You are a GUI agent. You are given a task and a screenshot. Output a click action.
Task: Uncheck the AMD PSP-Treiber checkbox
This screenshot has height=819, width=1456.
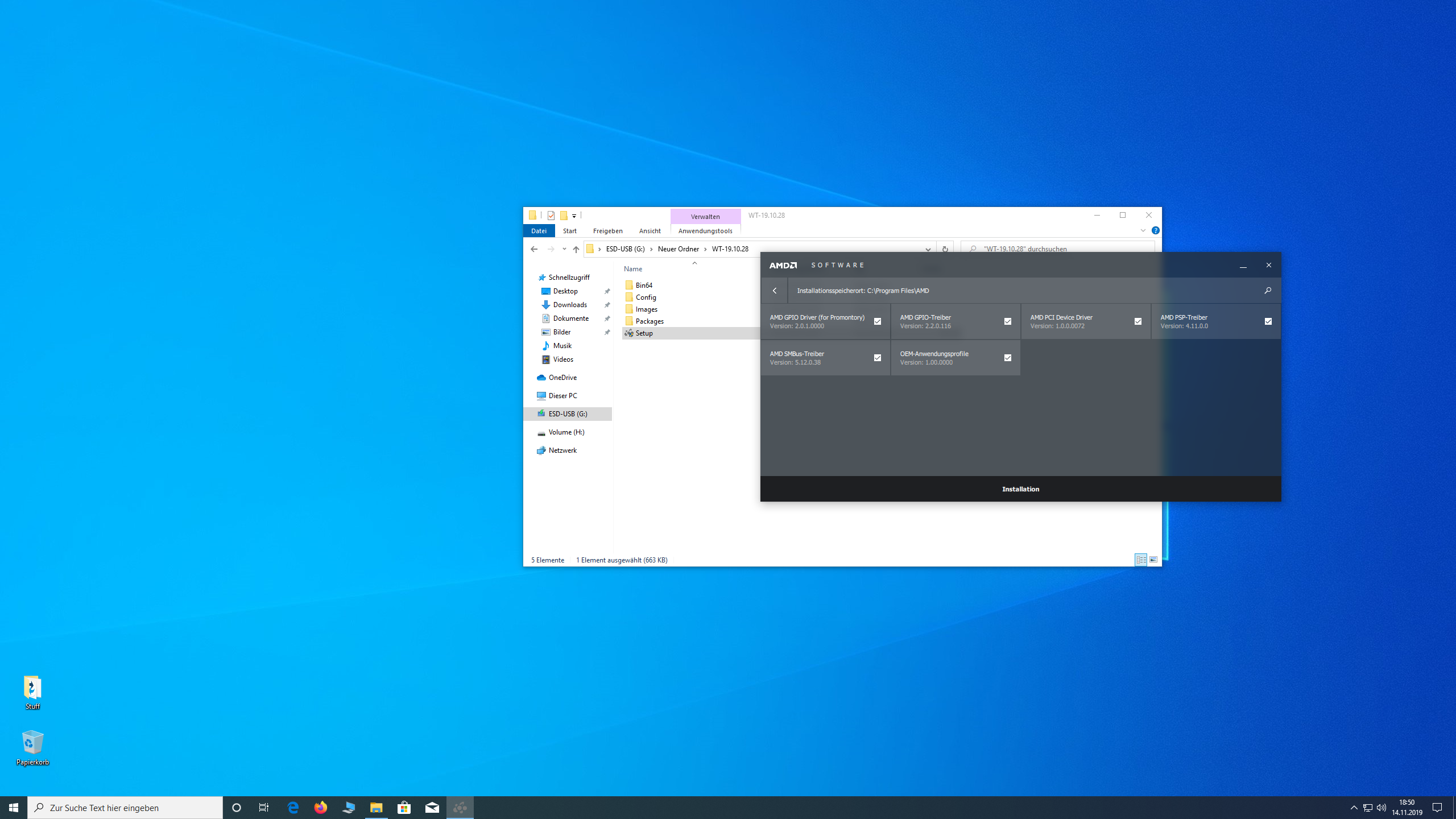[x=1268, y=321]
